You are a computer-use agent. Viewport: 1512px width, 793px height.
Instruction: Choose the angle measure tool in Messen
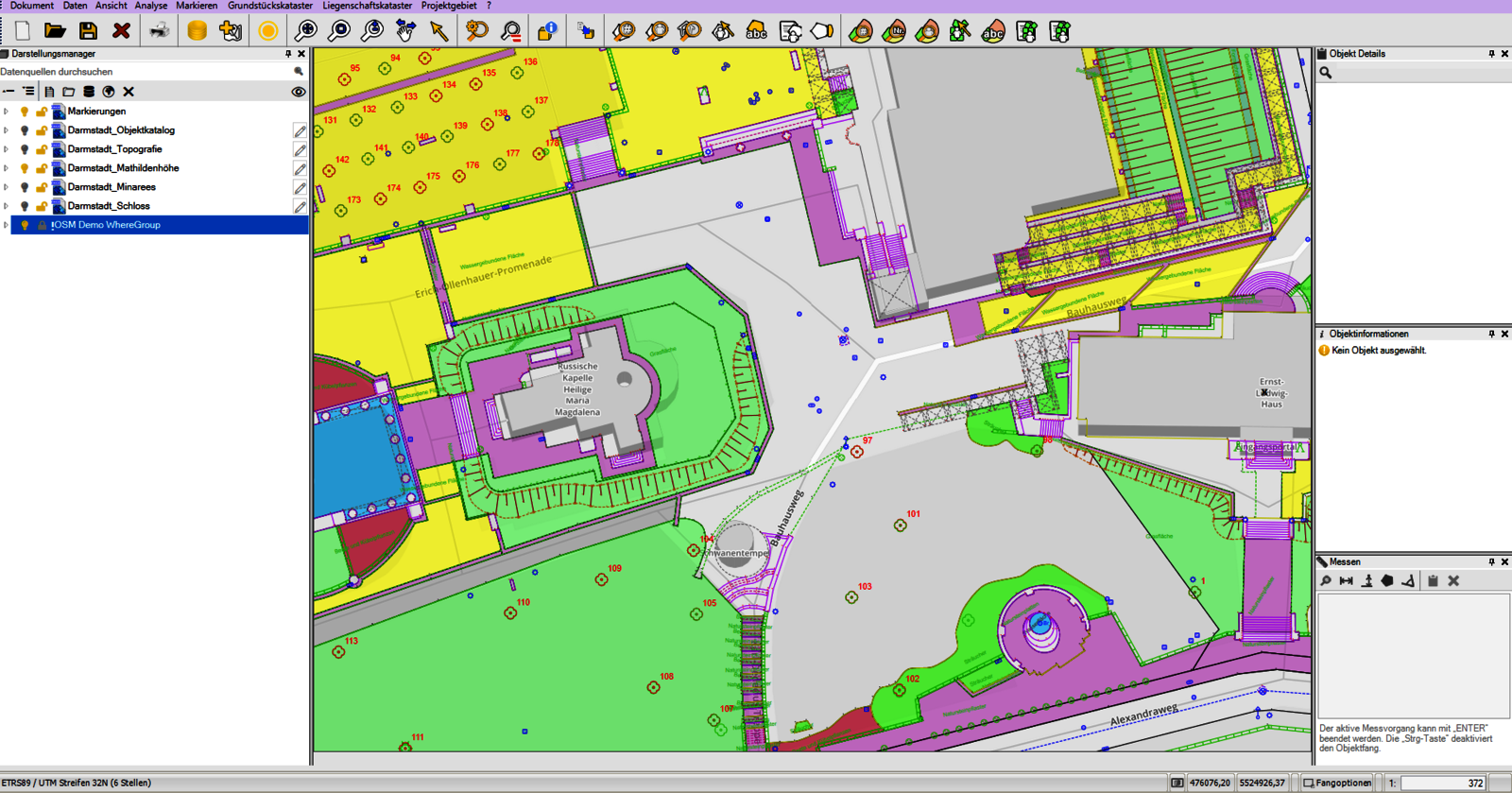click(1408, 581)
